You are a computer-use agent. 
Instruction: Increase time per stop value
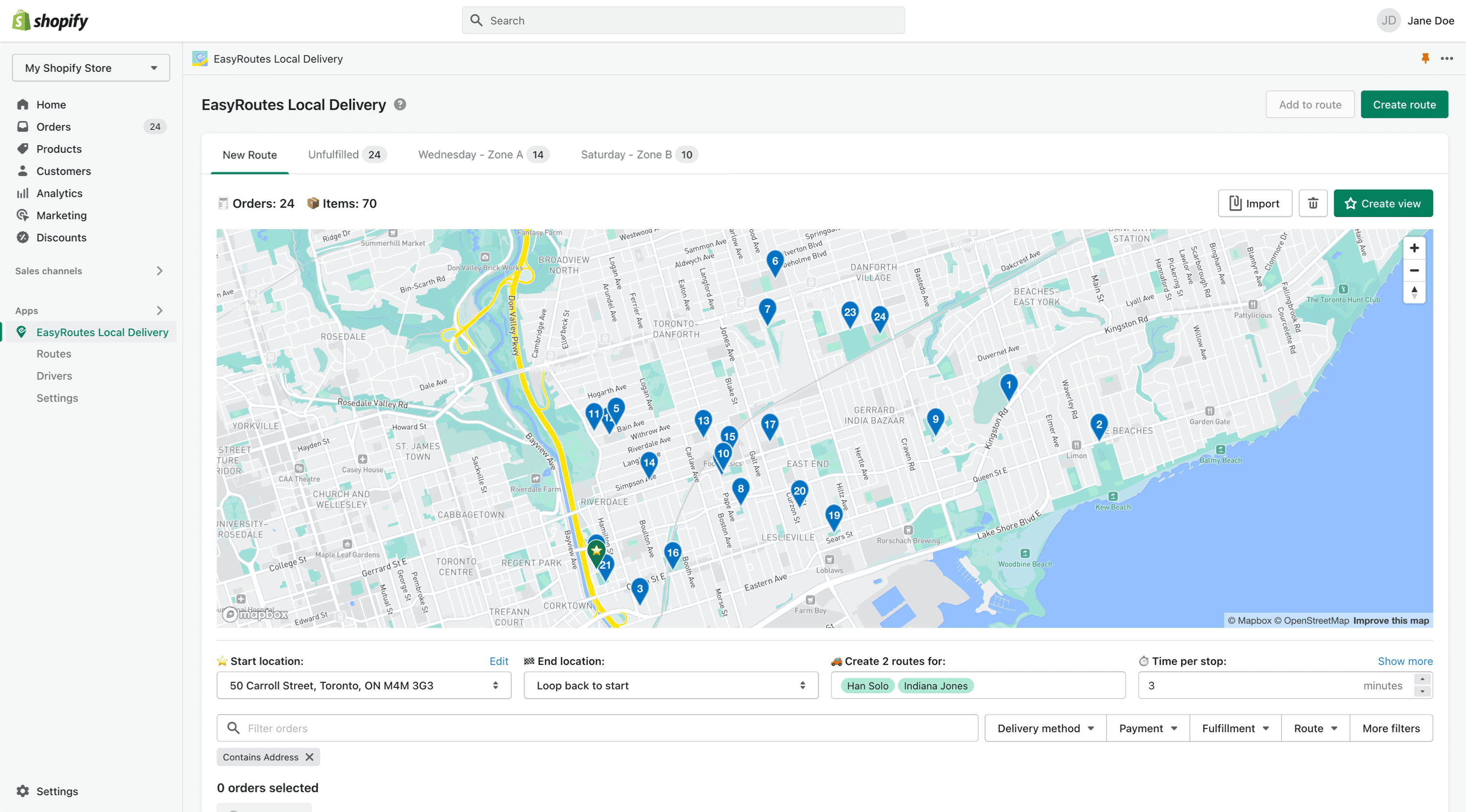(1422, 680)
